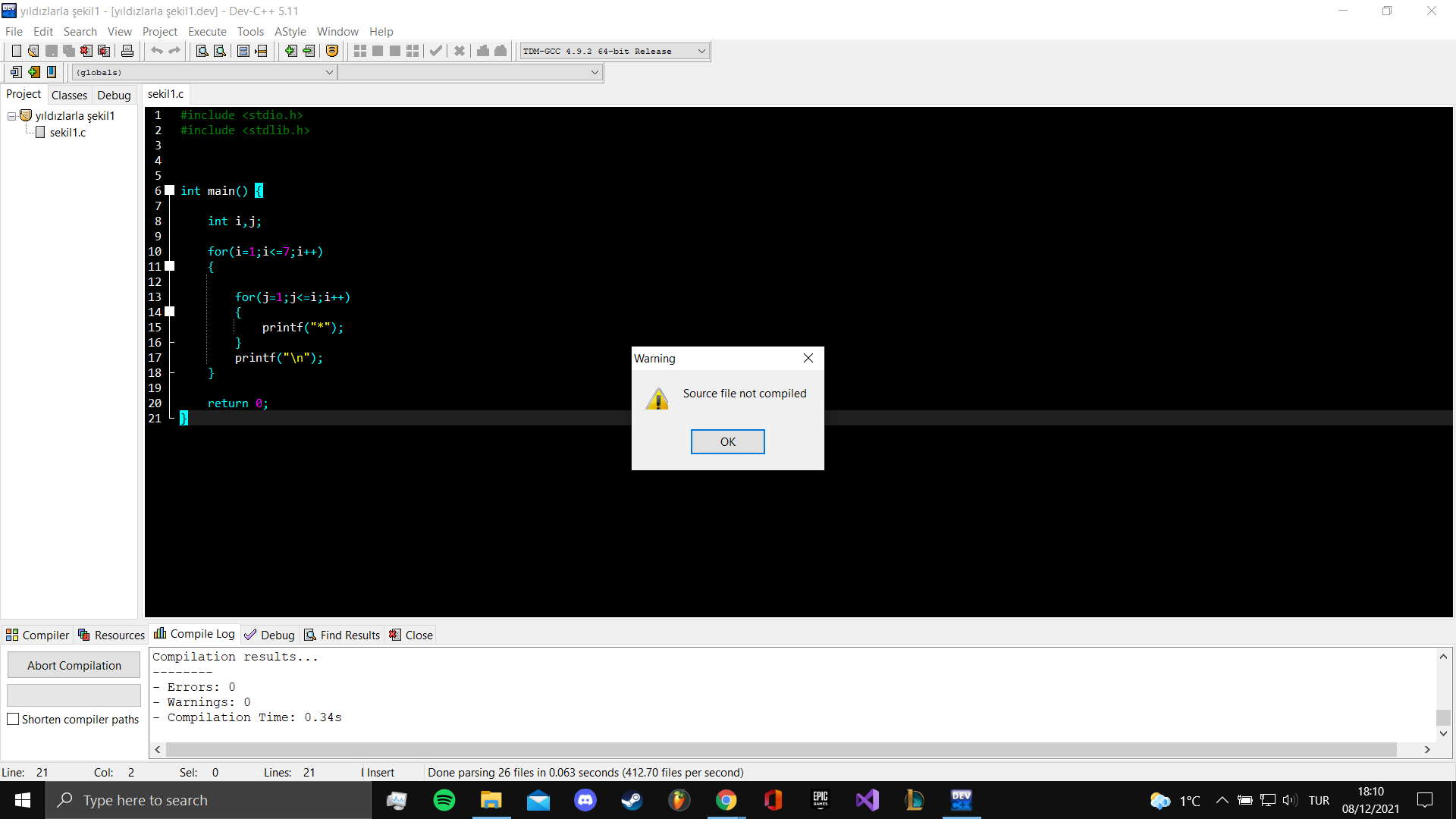This screenshot has width=1456, height=819.
Task: Open Spotify from the taskbar
Action: point(444,800)
